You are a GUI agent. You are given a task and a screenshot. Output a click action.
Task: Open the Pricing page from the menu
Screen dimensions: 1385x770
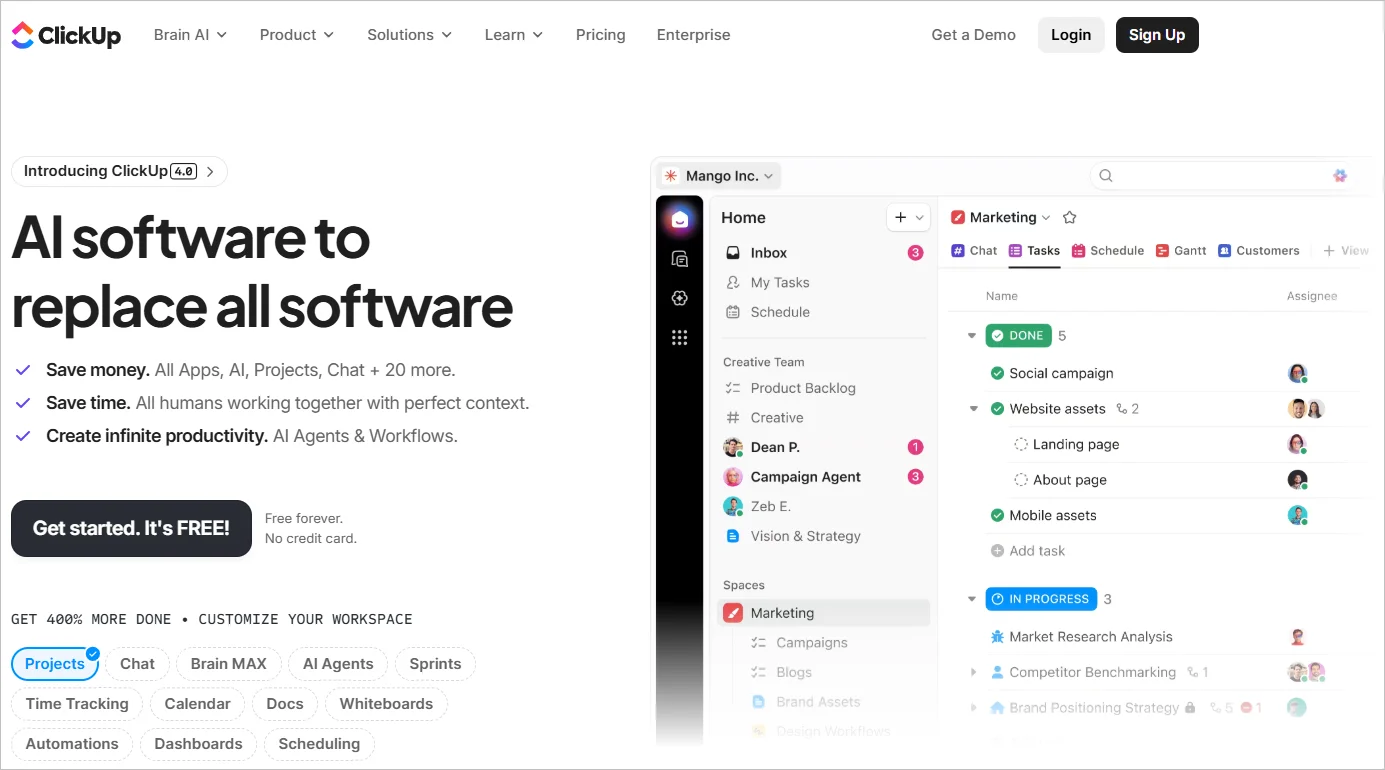pos(600,34)
